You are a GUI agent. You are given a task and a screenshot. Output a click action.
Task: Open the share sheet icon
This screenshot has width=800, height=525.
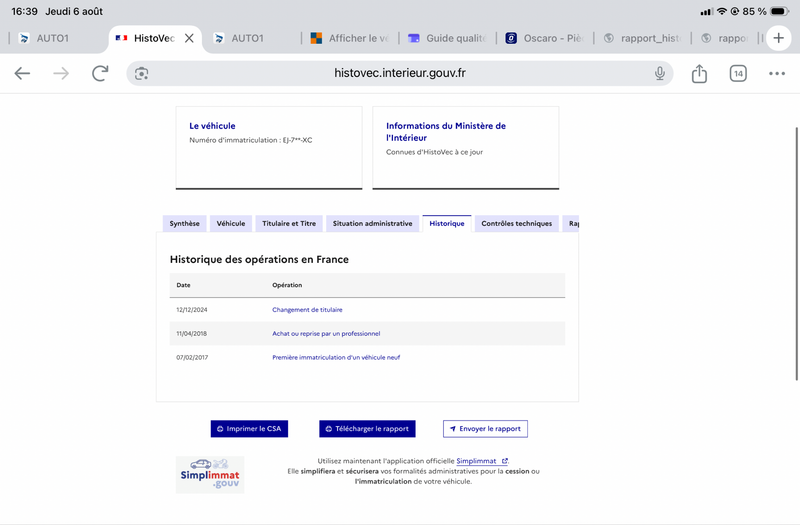point(699,73)
